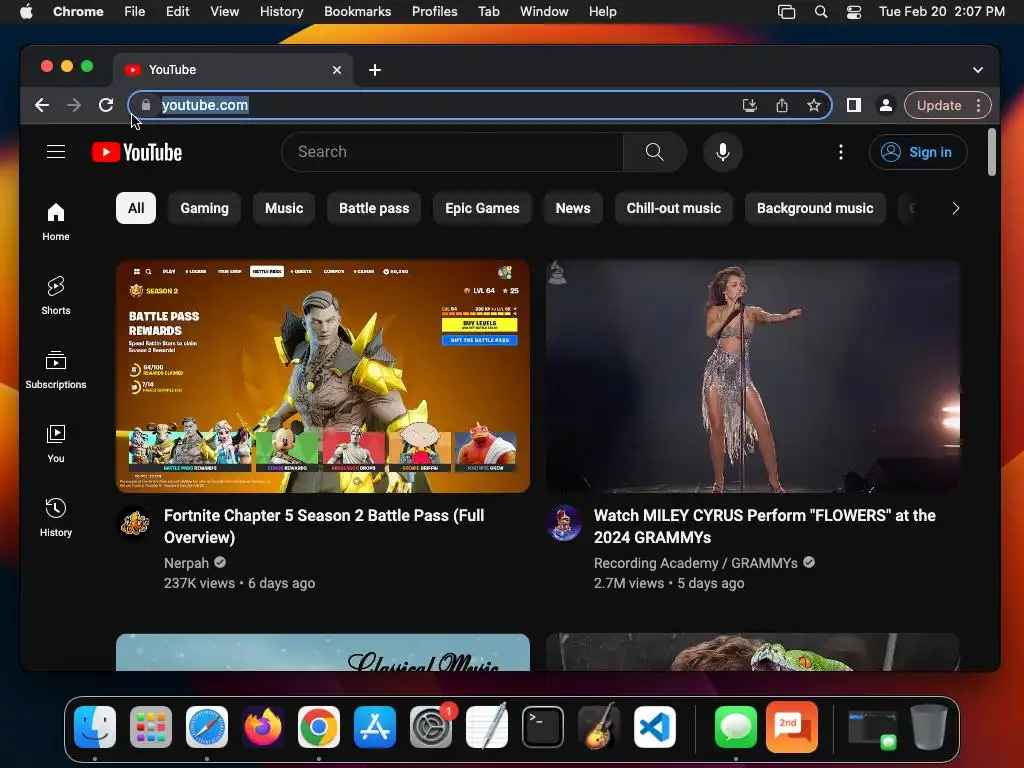The width and height of the screenshot is (1024, 768).
Task: Click the YouTube logo
Action: tap(137, 152)
